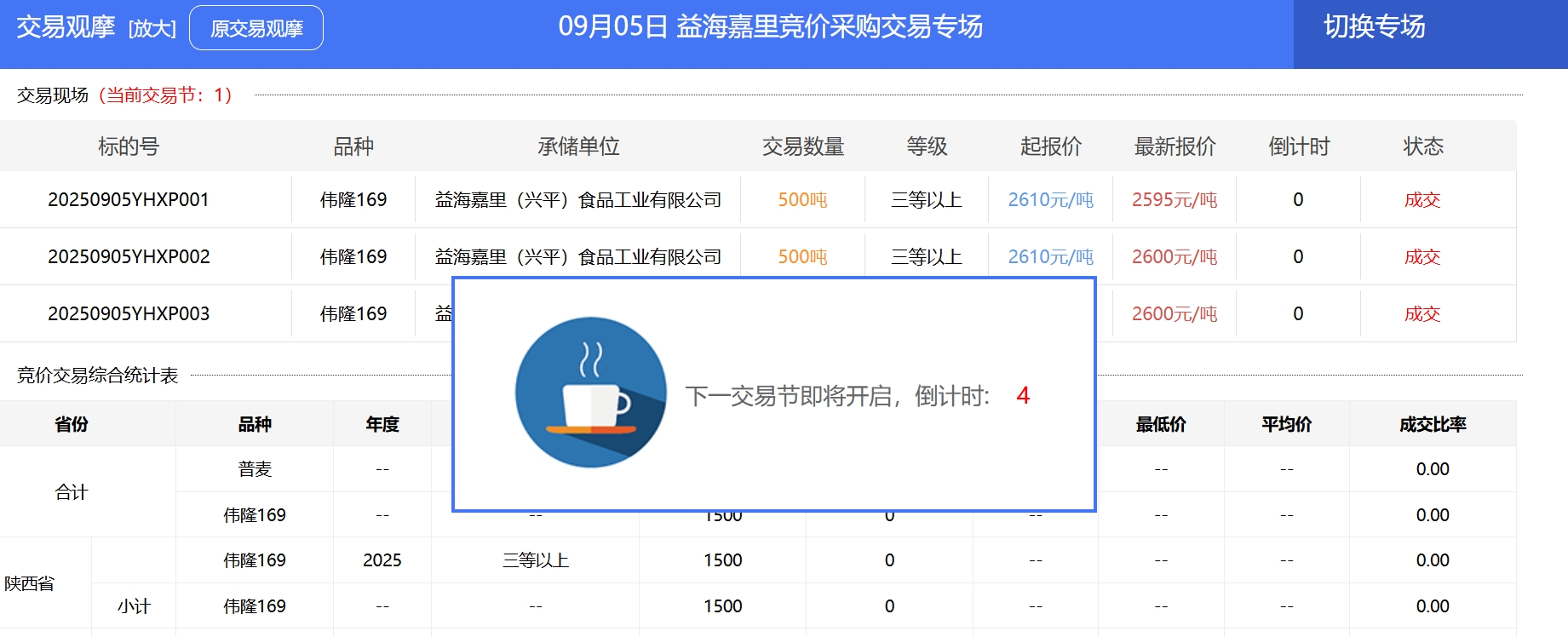This screenshot has width=1568, height=637.
Task: Click 三等以上 in the statistics table
Action: pos(536,560)
